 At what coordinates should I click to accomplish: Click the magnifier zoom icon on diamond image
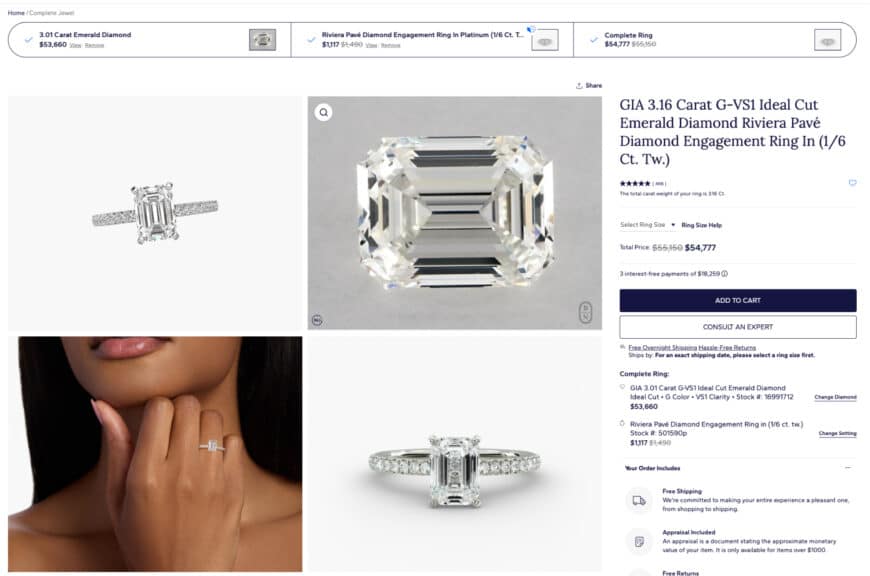point(323,113)
